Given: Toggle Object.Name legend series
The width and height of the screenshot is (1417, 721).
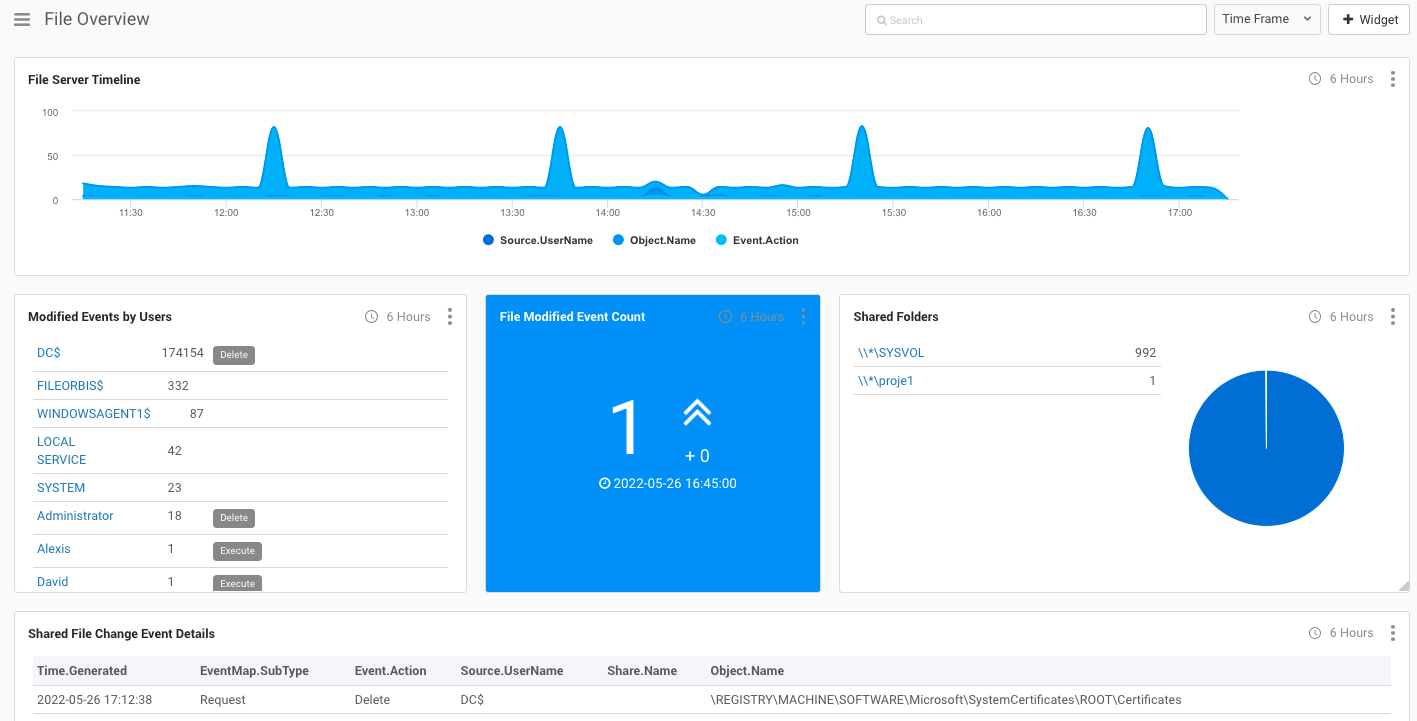Looking at the screenshot, I should [654, 240].
